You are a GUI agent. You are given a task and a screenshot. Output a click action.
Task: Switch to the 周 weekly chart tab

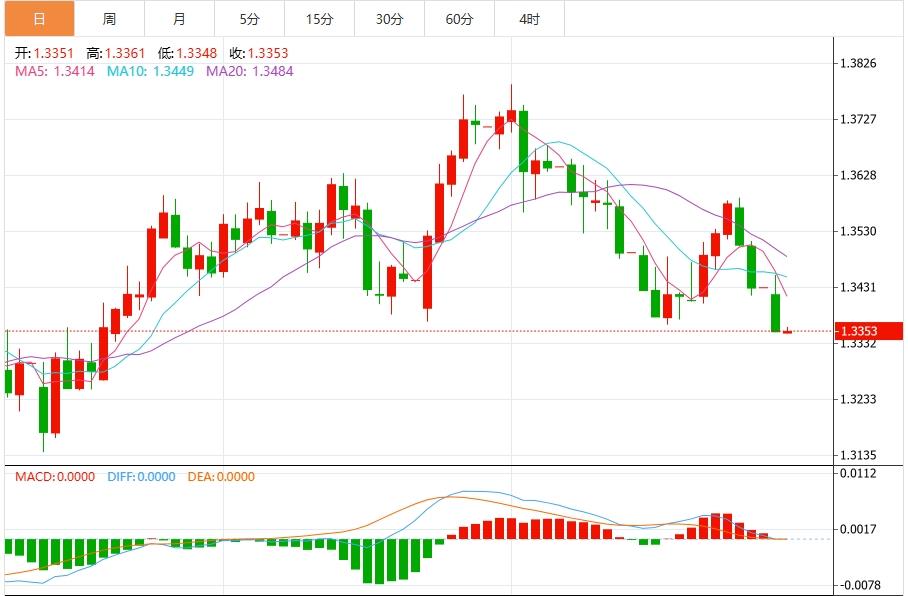[x=109, y=18]
